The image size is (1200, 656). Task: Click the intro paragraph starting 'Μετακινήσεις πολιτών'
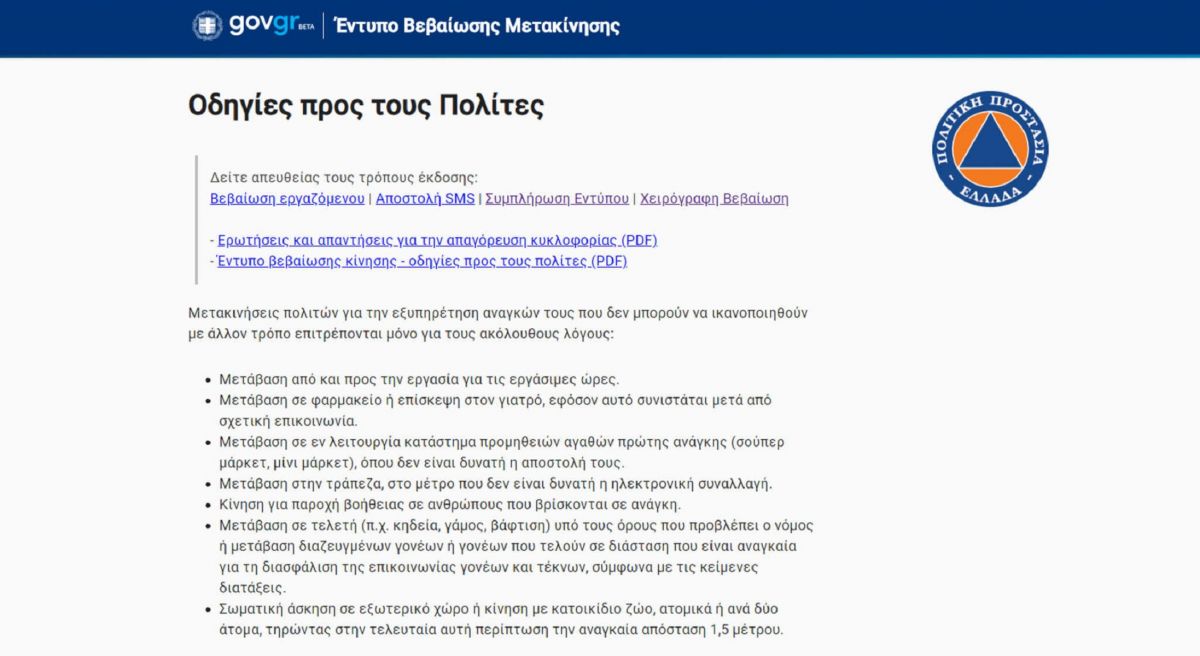coord(497,323)
